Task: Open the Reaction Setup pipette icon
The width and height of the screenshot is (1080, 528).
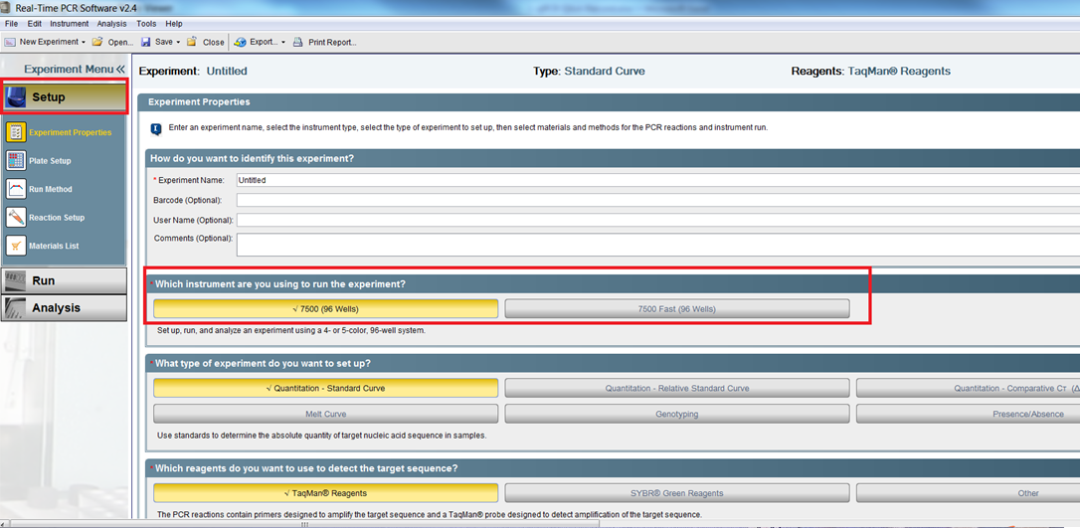Action: point(16,217)
